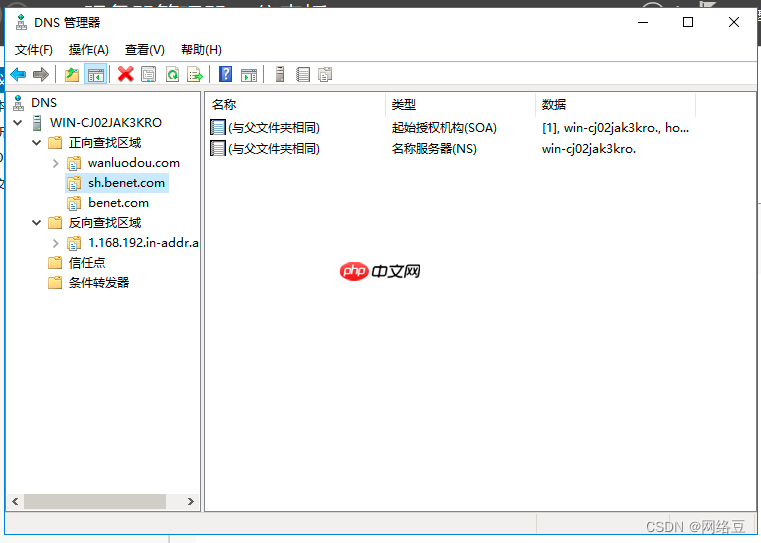Select the benet.com zone label
The height and width of the screenshot is (543, 761).
pos(118,203)
